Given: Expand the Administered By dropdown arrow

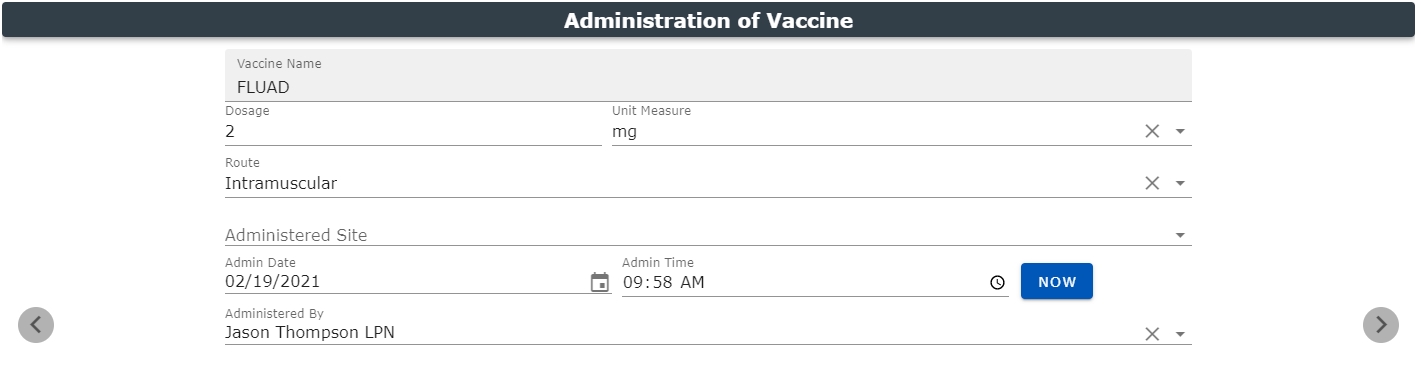Looking at the screenshot, I should (1180, 334).
